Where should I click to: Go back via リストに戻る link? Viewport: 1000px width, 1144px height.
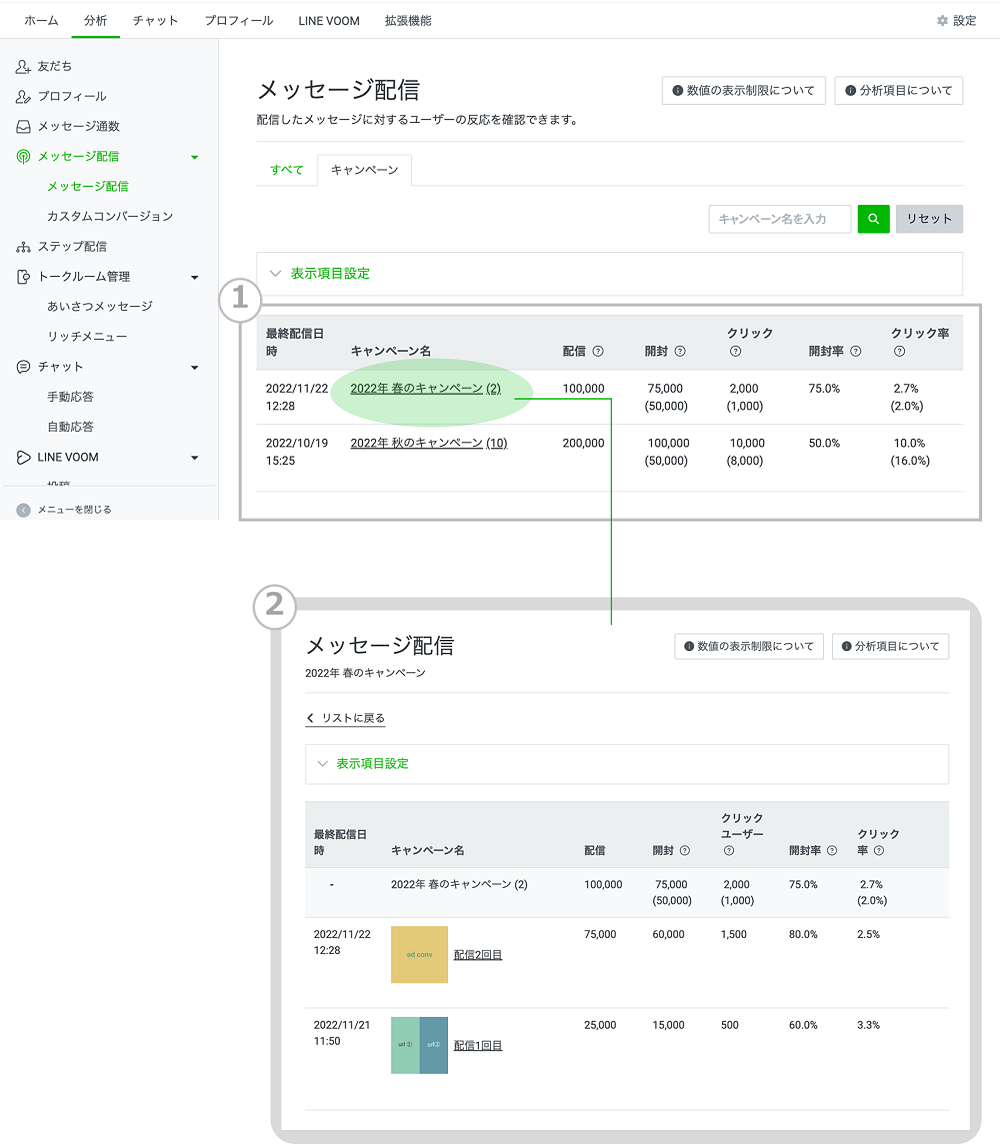click(346, 718)
